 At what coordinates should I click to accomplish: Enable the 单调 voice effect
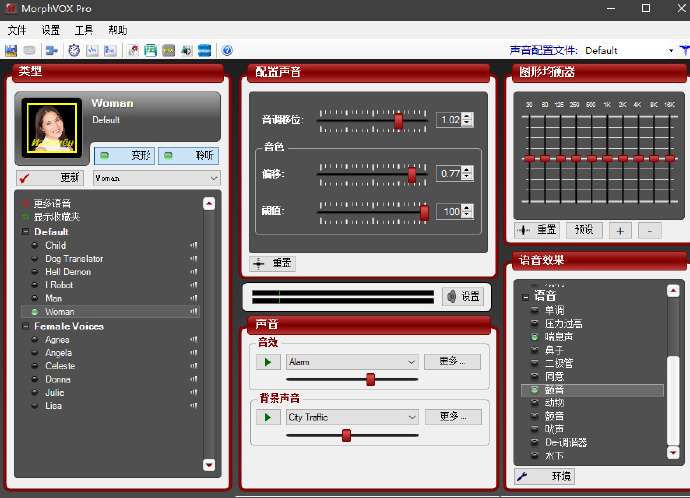(535, 311)
